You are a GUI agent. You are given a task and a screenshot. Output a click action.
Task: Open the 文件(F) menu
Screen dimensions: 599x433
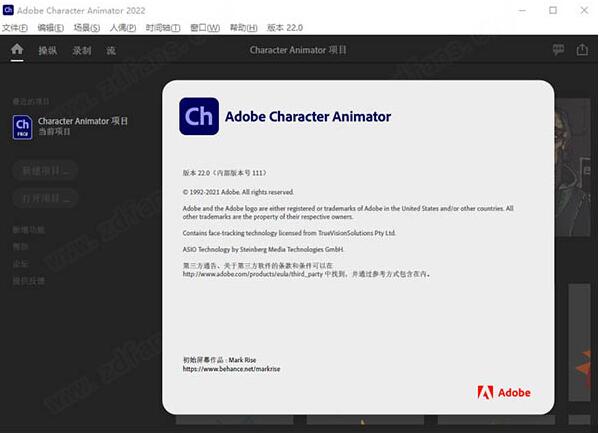click(15, 28)
